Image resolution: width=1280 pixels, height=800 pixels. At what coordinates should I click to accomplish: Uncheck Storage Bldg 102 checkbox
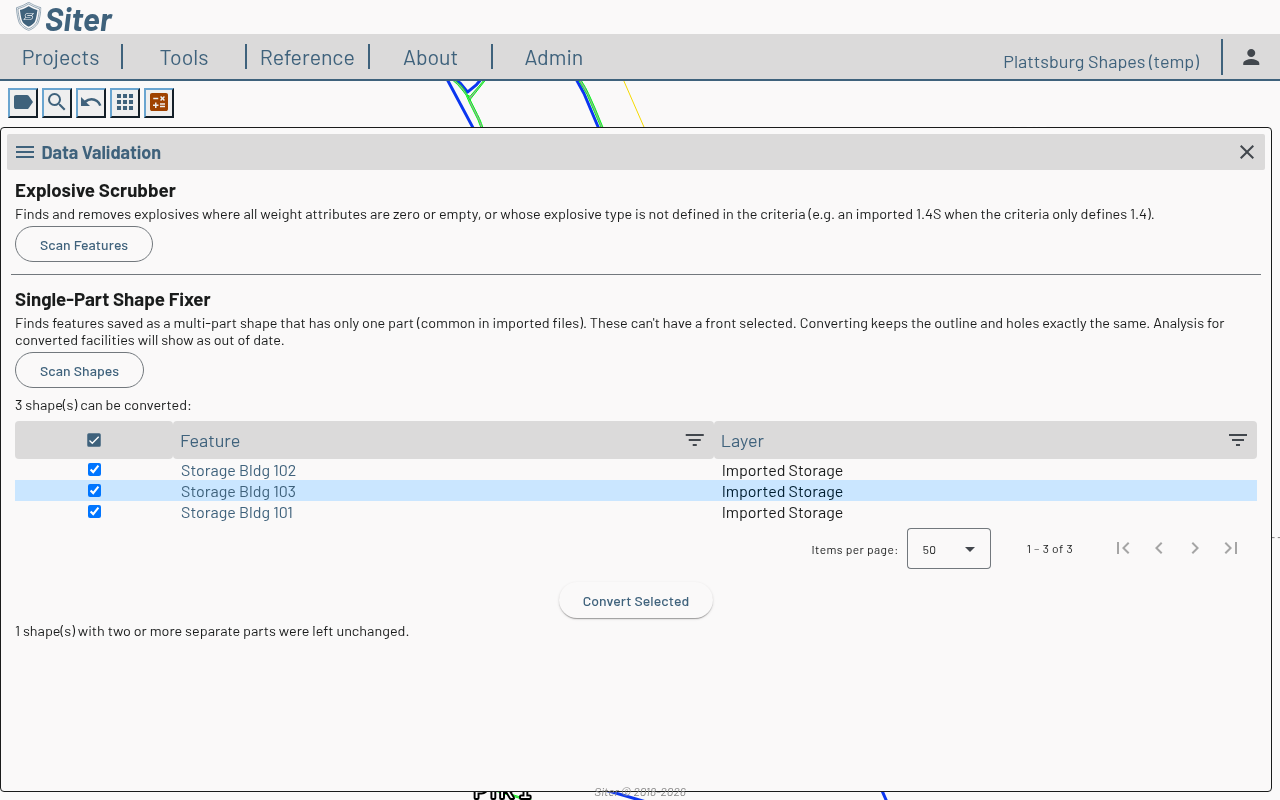click(94, 470)
